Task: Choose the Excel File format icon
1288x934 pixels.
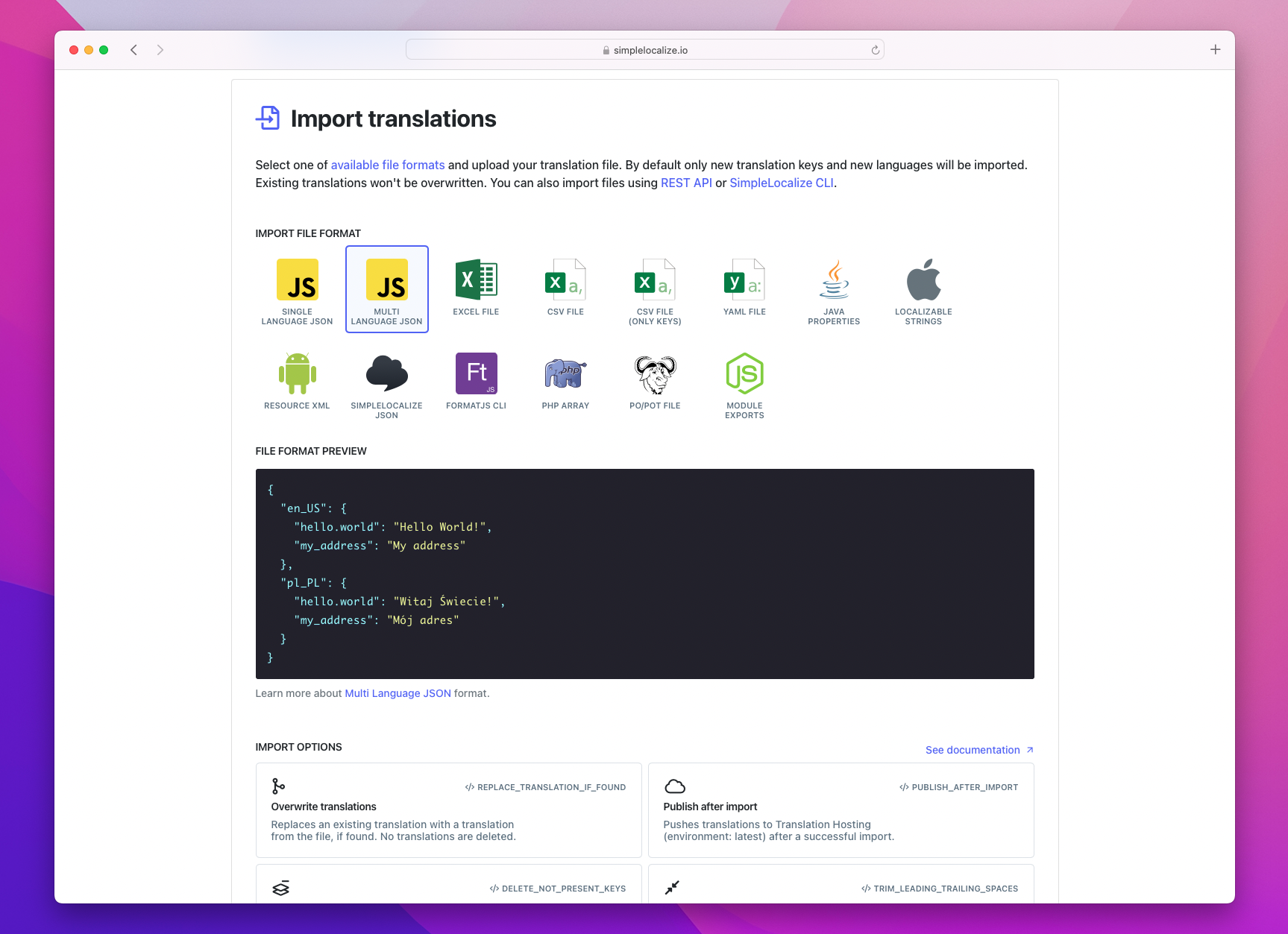Action: [x=476, y=280]
